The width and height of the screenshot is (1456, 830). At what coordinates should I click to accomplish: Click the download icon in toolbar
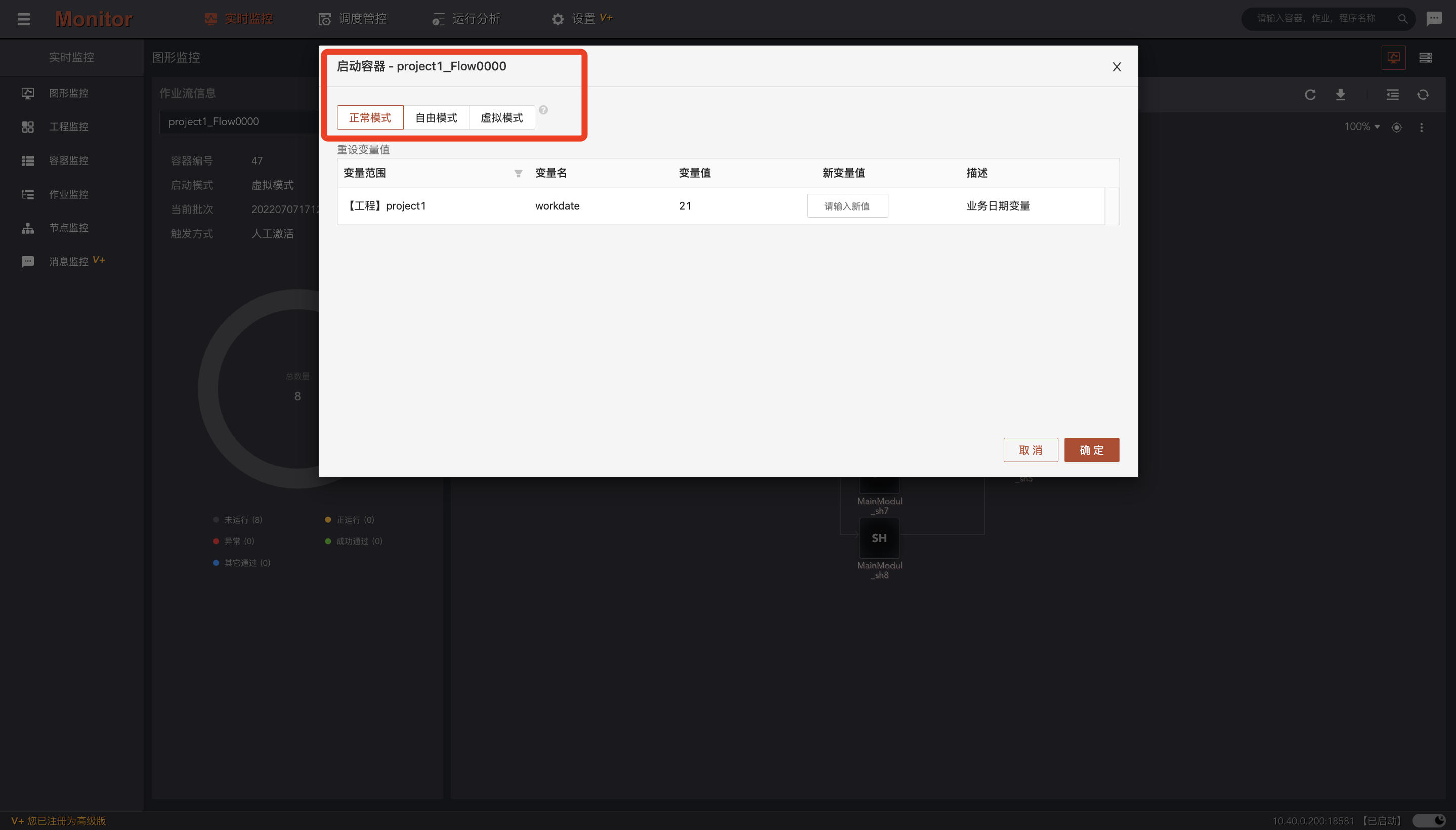(1340, 95)
